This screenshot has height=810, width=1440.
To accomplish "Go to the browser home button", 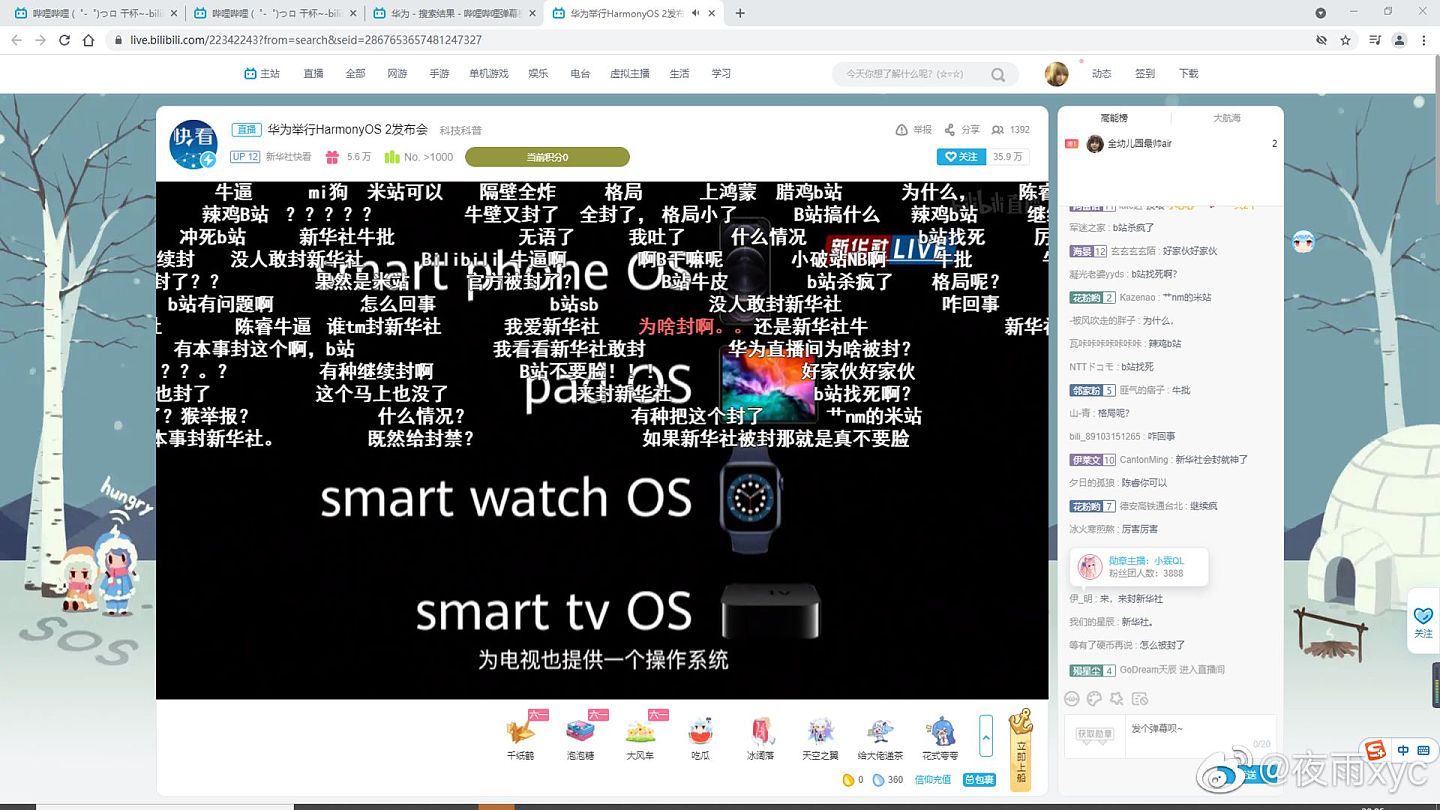I will (x=88, y=40).
